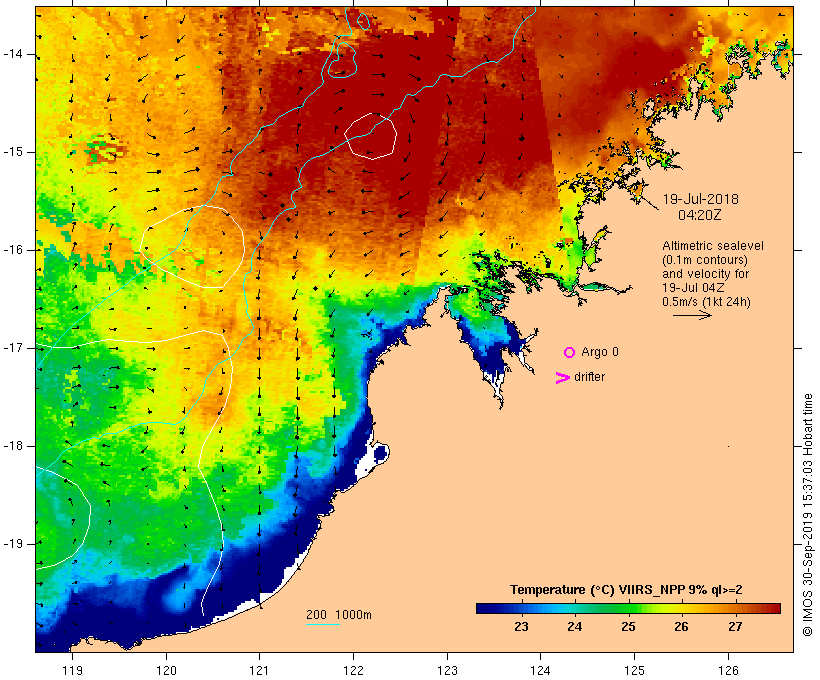Click the '(0.1m contours)' text line
Image resolution: width=820 pixels, height=680 pixels.
(x=704, y=260)
